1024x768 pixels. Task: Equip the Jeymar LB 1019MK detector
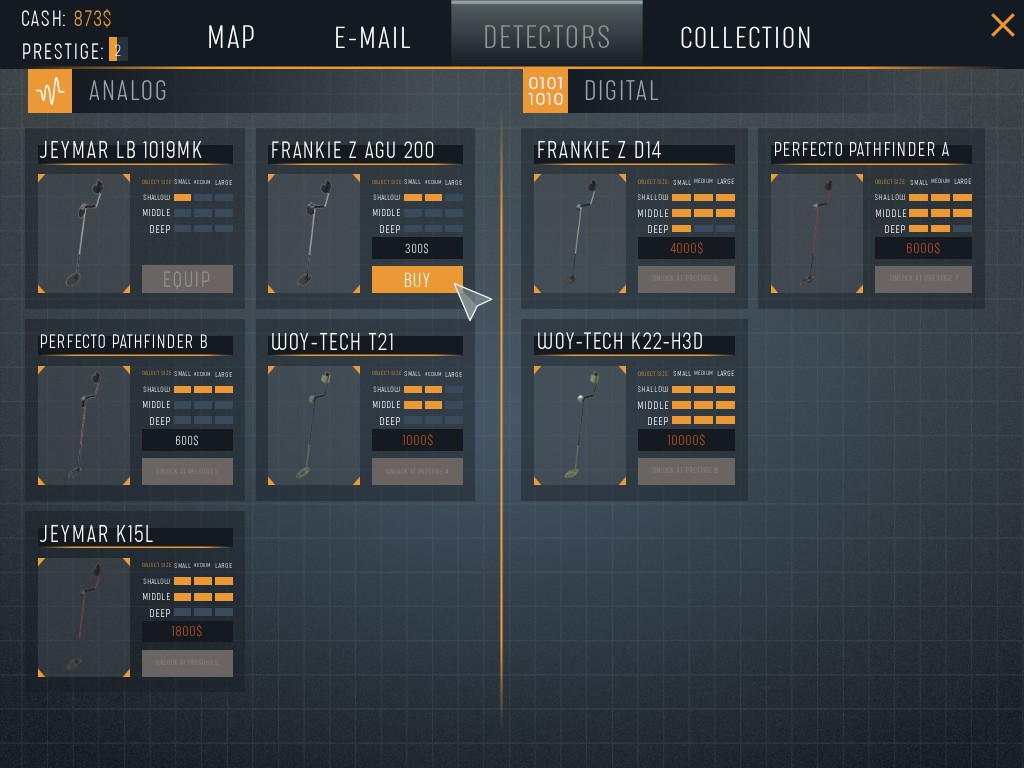tap(187, 279)
